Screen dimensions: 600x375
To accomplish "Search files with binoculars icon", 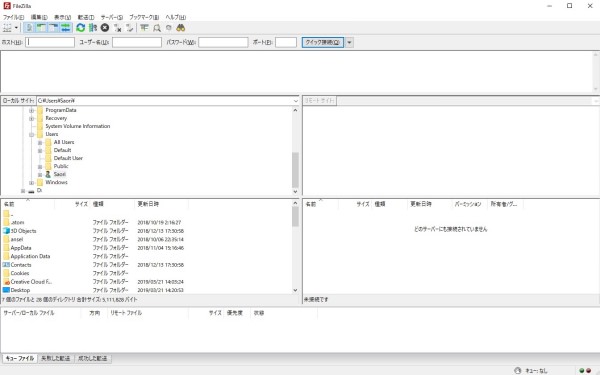I will pyautogui.click(x=181, y=28).
